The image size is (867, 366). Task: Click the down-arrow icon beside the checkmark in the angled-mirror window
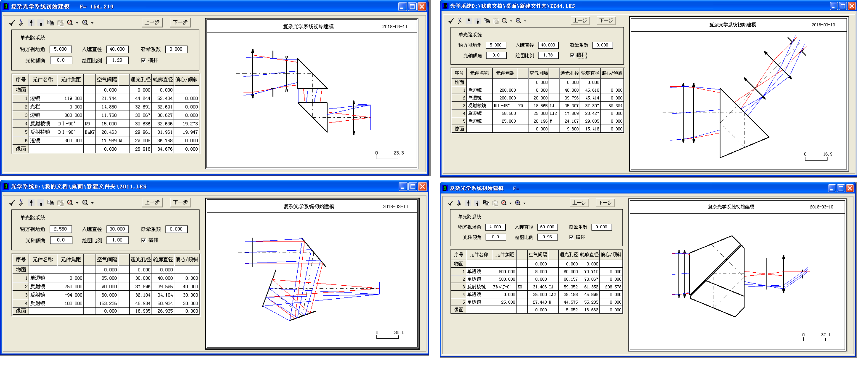point(21,202)
